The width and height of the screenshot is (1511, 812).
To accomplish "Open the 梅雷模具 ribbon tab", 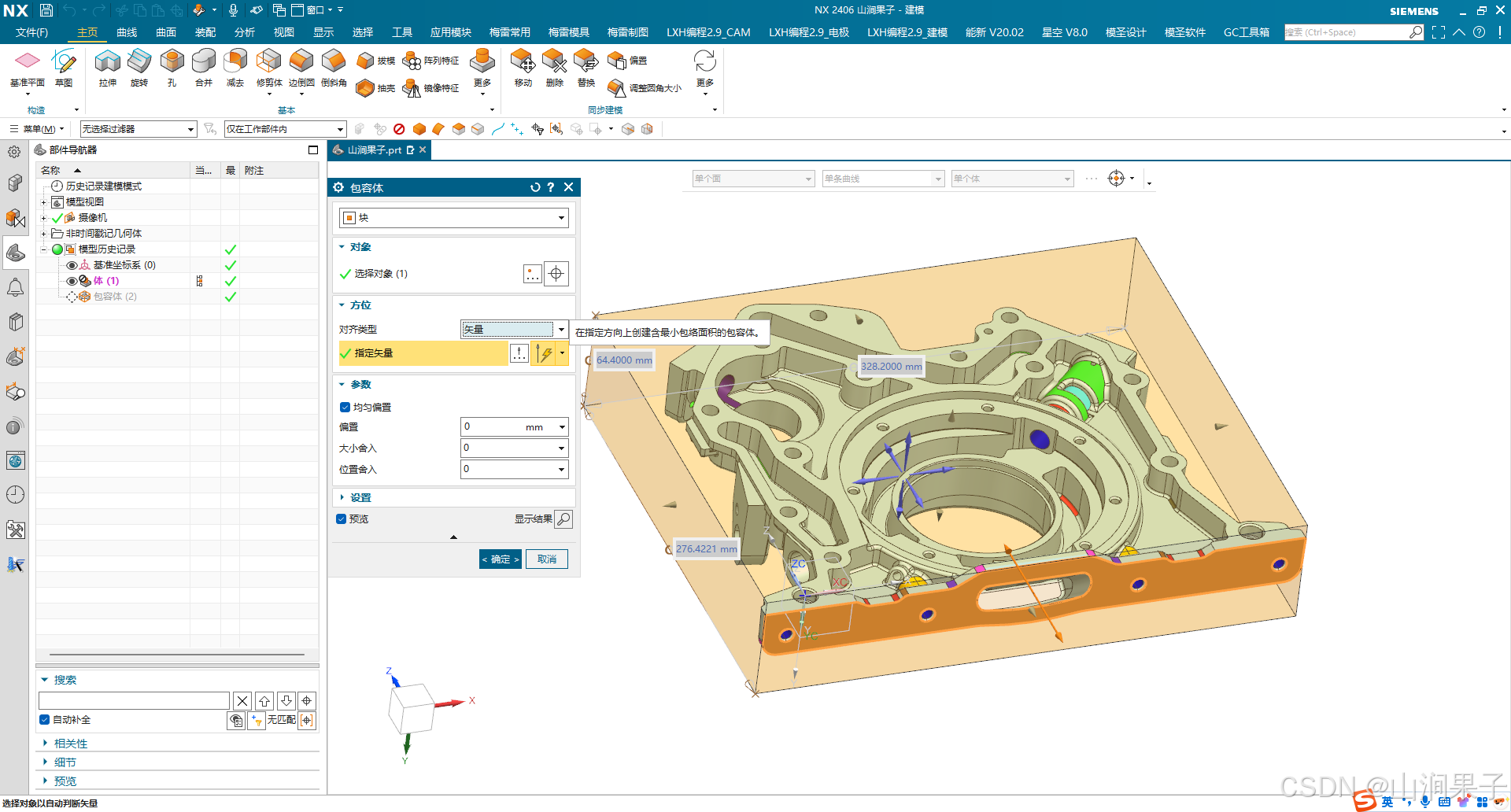I will (569, 32).
